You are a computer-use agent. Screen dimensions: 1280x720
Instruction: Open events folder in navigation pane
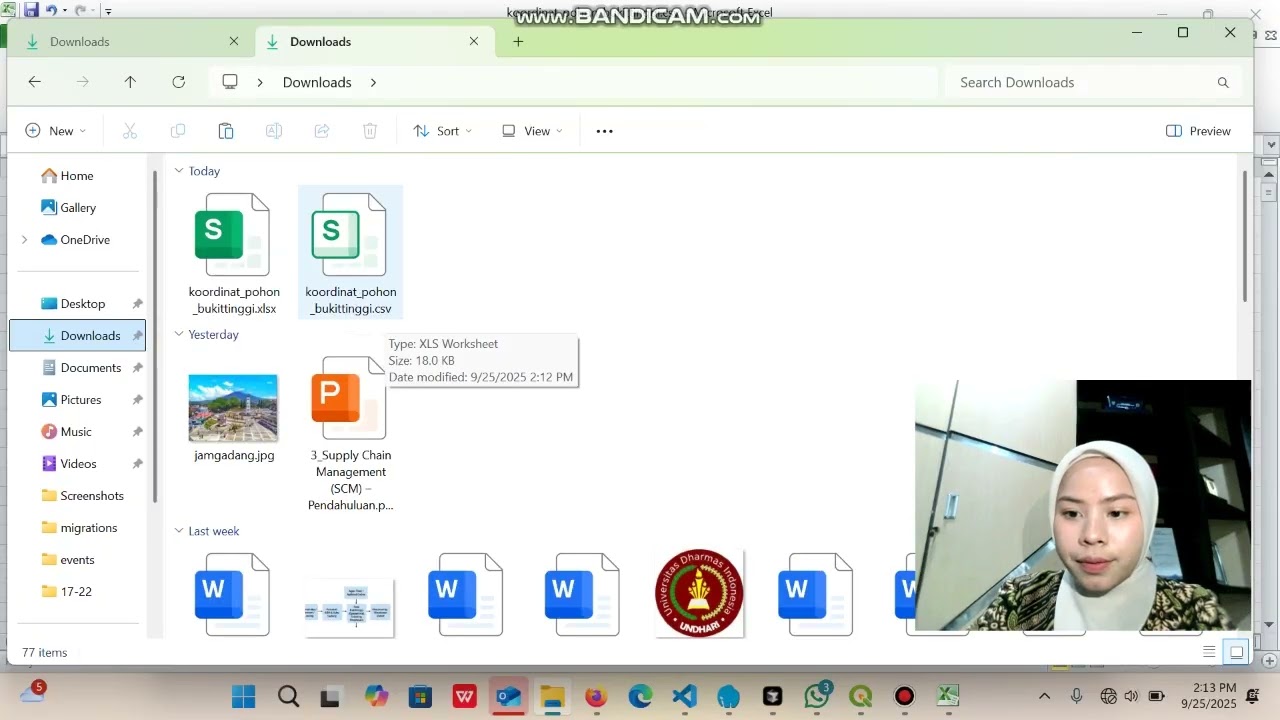[68, 560]
